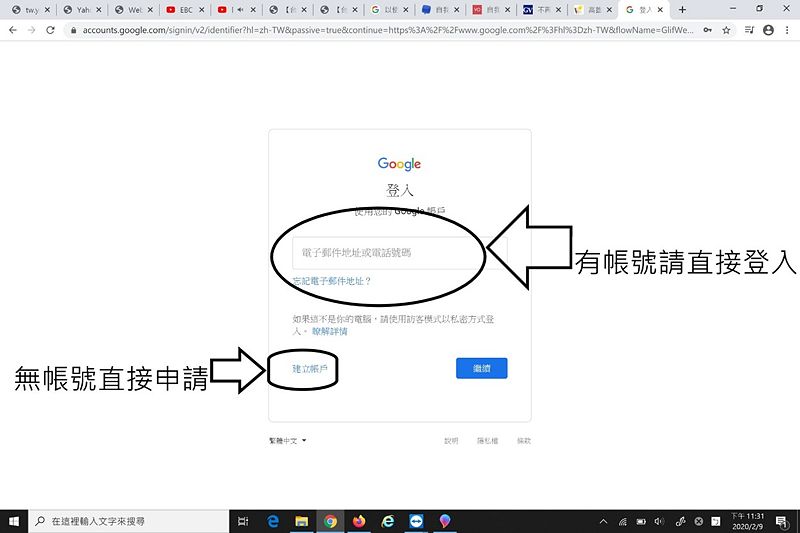800x533 pixels.
Task: Close the active 登入 tab
Action: (660, 10)
